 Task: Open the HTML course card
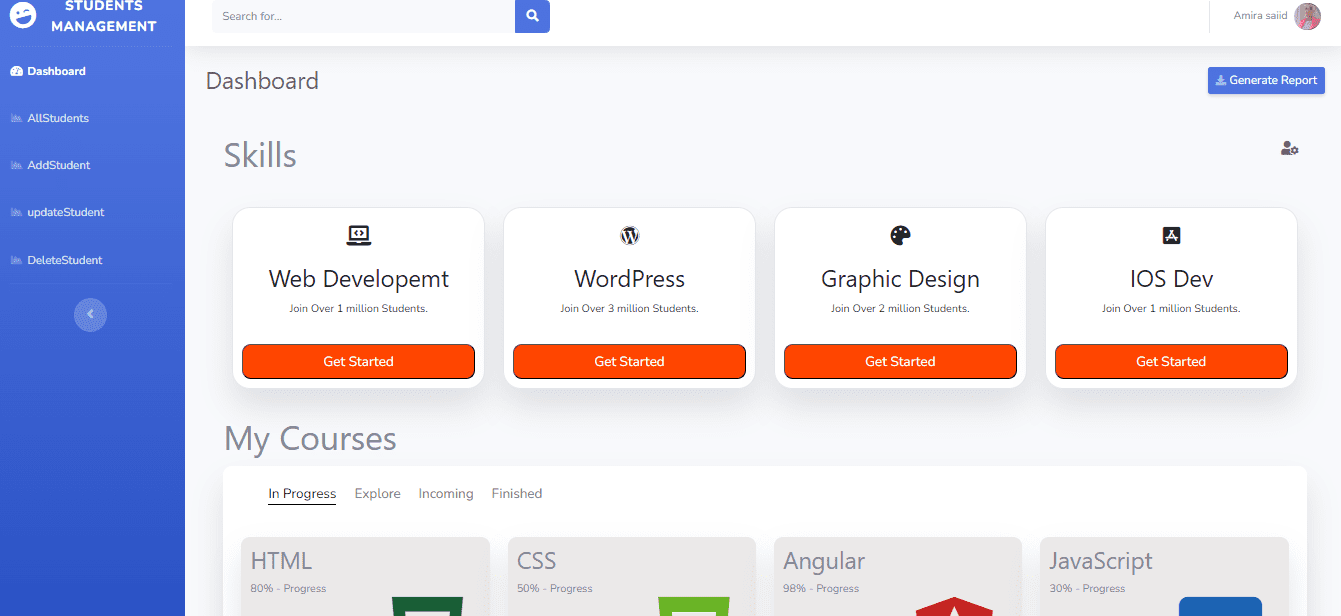tap(365, 577)
